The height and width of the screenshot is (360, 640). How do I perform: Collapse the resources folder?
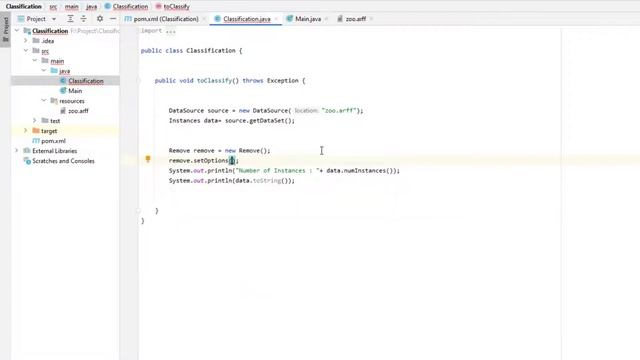pyautogui.click(x=44, y=100)
